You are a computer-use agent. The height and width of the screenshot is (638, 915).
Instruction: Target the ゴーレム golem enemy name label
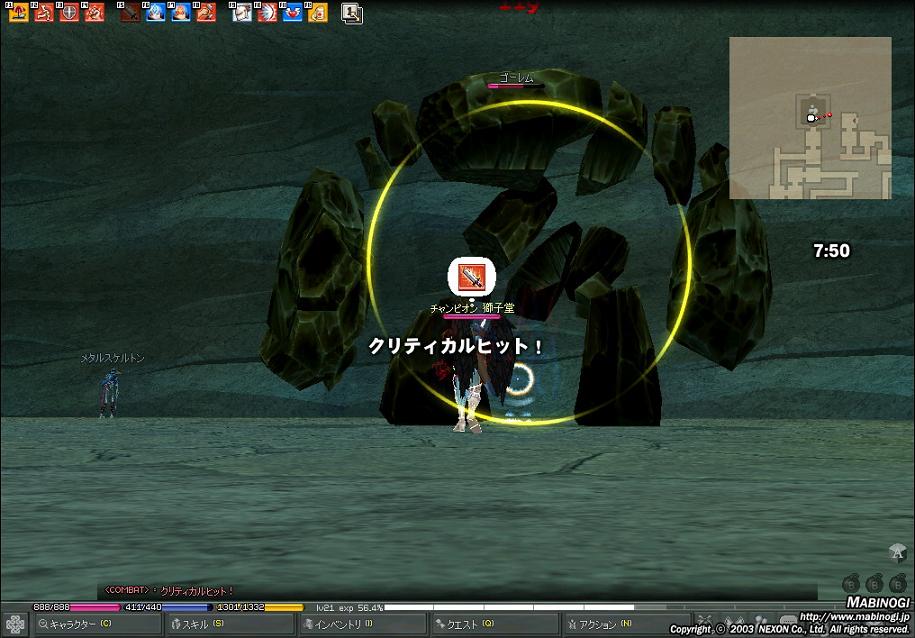point(516,77)
